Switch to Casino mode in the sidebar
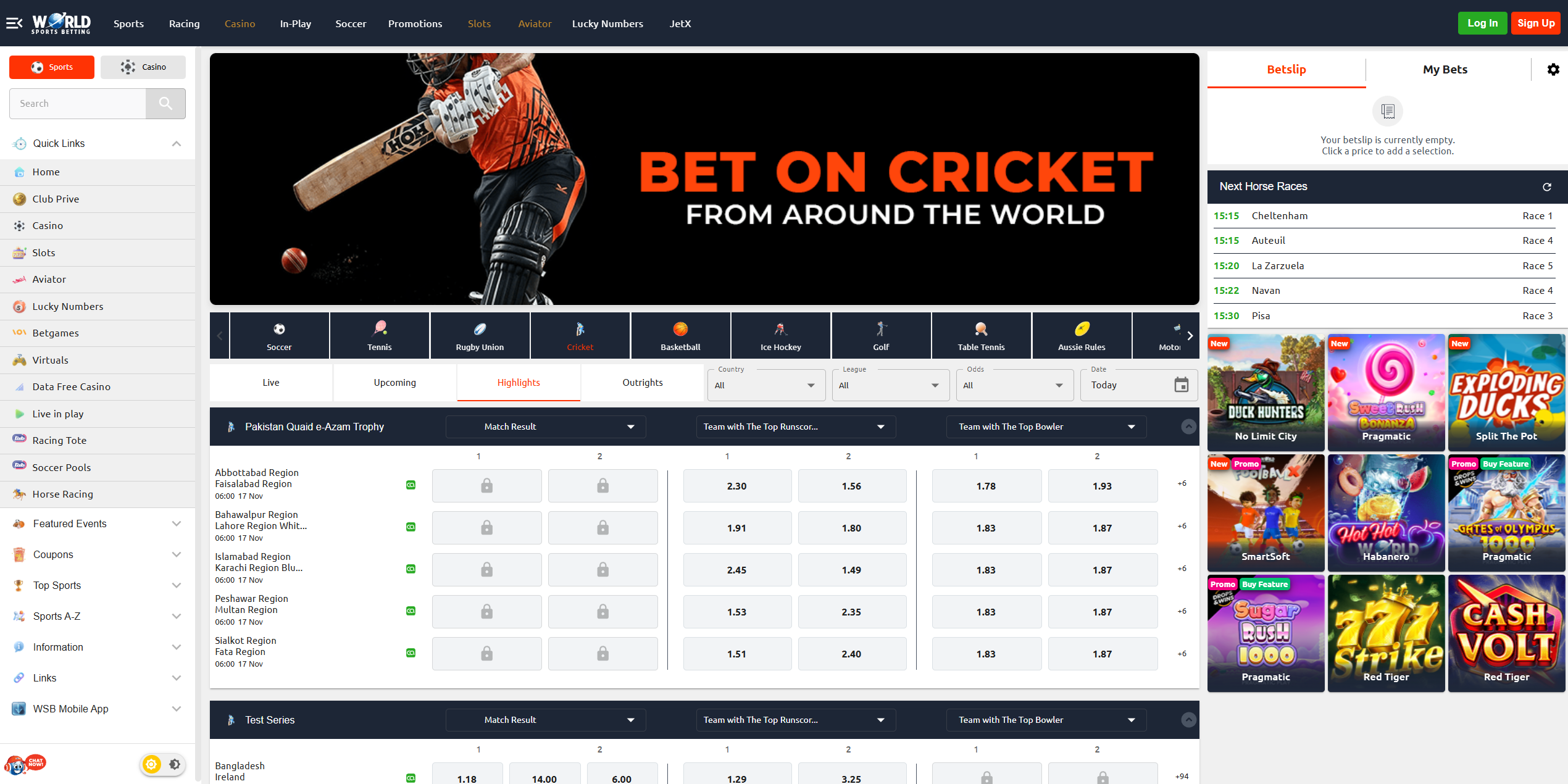The width and height of the screenshot is (1568, 784). [x=143, y=67]
